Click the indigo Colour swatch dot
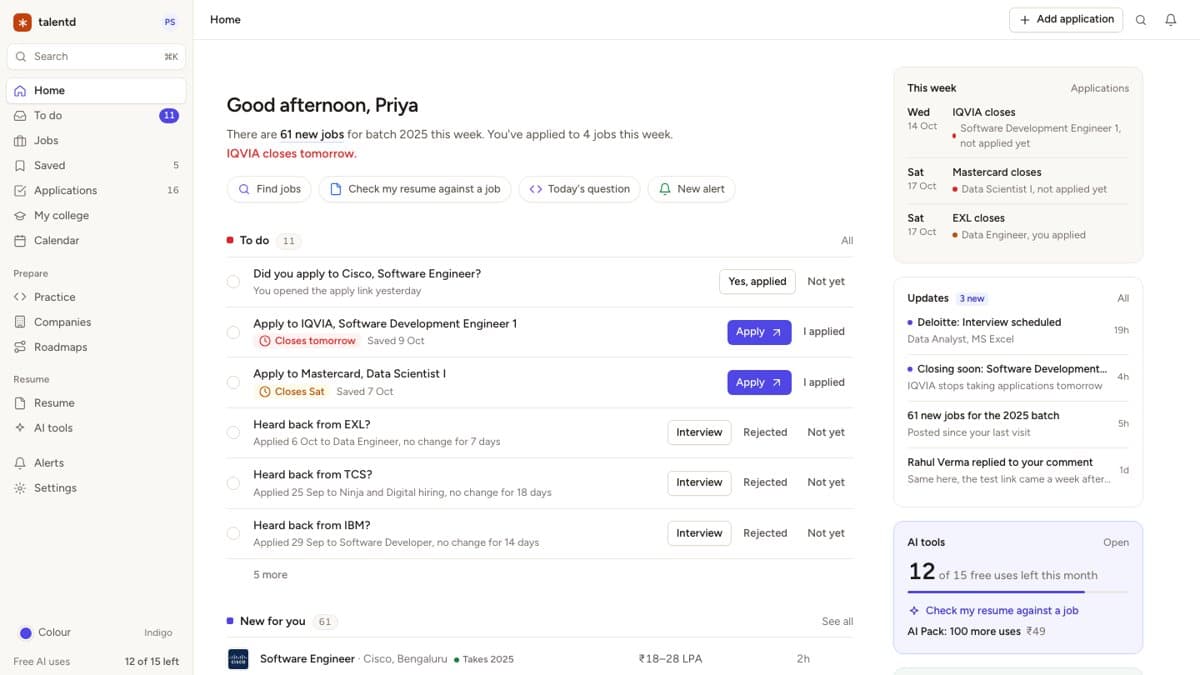Viewport: 1200px width, 675px height. (25, 633)
